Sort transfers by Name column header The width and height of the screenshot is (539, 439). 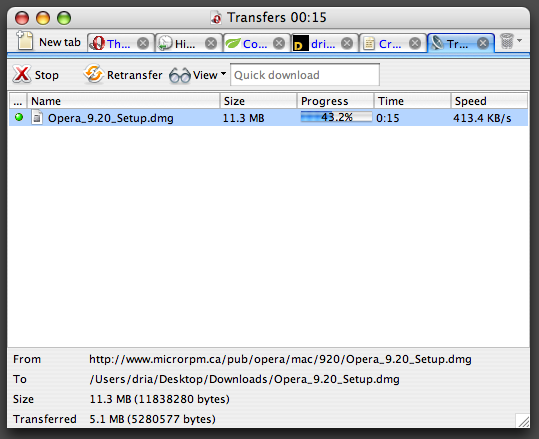(123, 101)
